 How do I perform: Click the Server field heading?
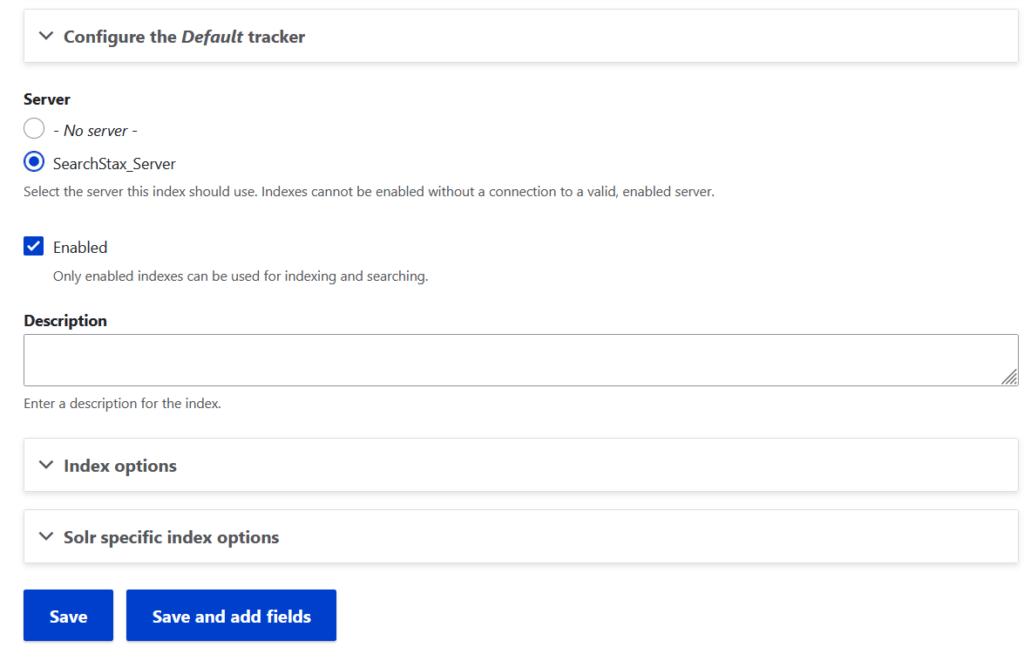pos(47,99)
